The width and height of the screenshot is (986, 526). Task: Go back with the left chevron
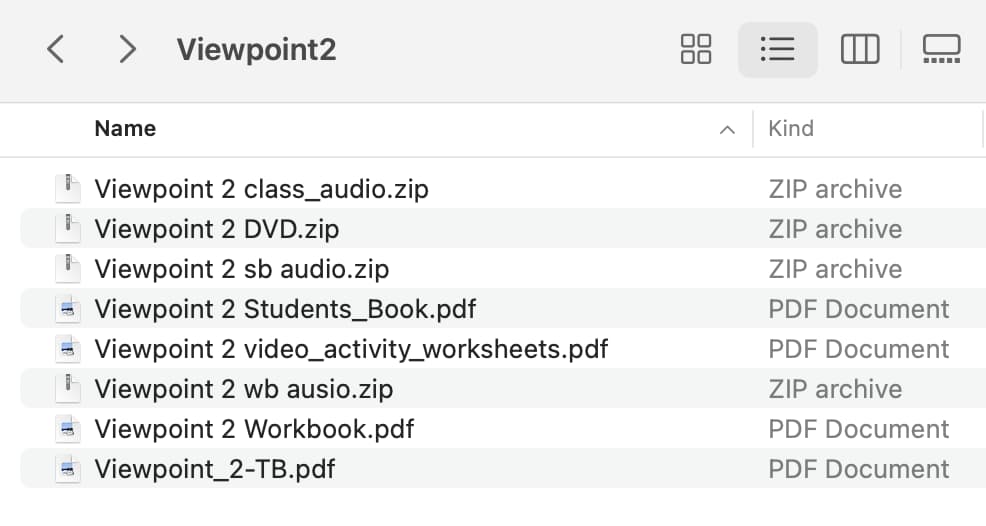56,49
